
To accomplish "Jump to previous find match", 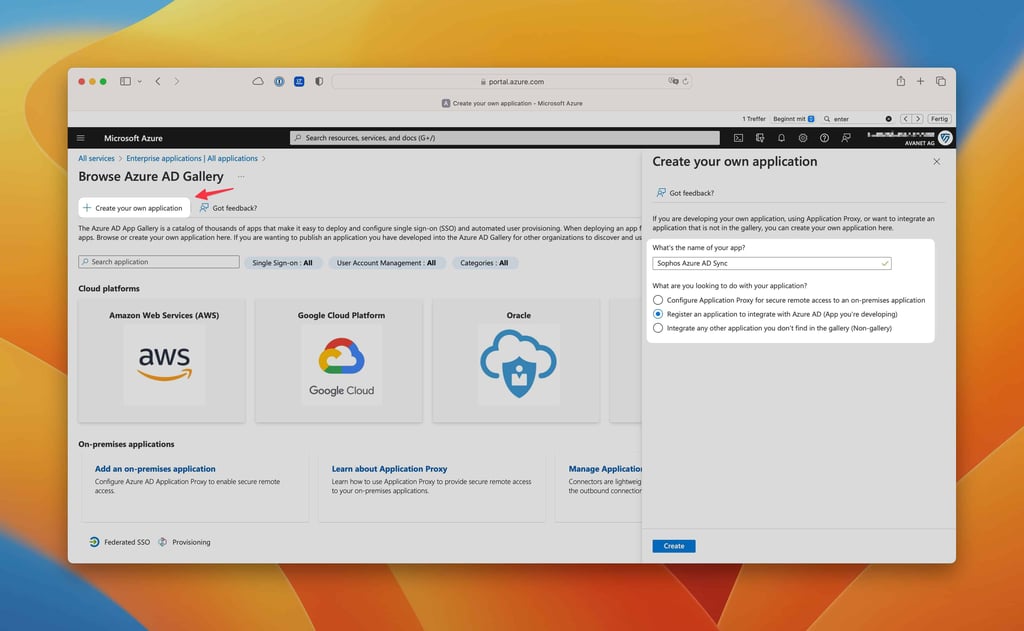I will point(905,119).
